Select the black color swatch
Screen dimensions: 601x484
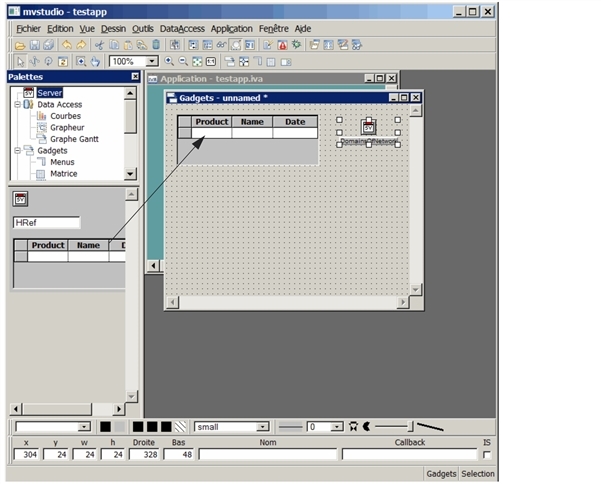[x=106, y=427]
